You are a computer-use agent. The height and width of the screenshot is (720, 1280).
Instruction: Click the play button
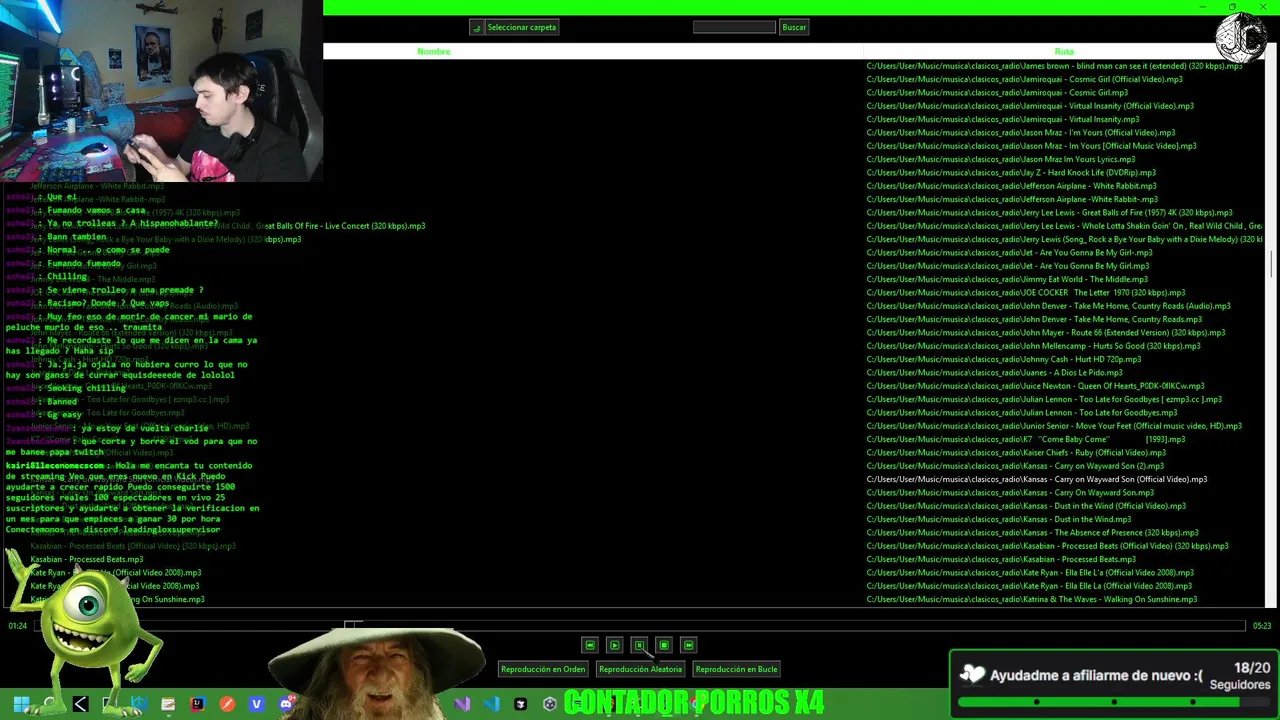click(614, 645)
